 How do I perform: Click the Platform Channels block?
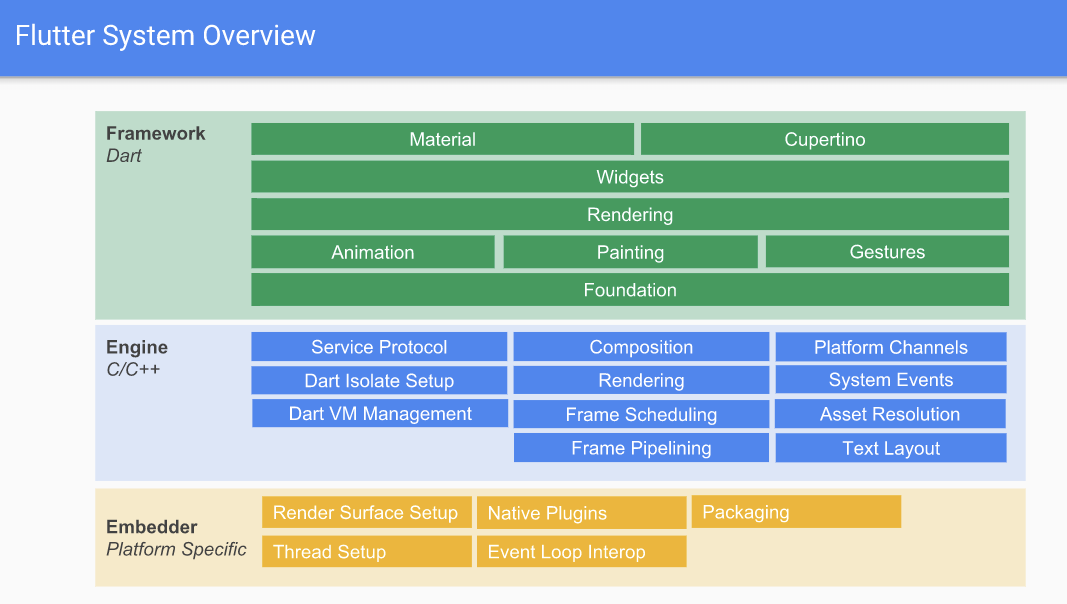tap(891, 347)
